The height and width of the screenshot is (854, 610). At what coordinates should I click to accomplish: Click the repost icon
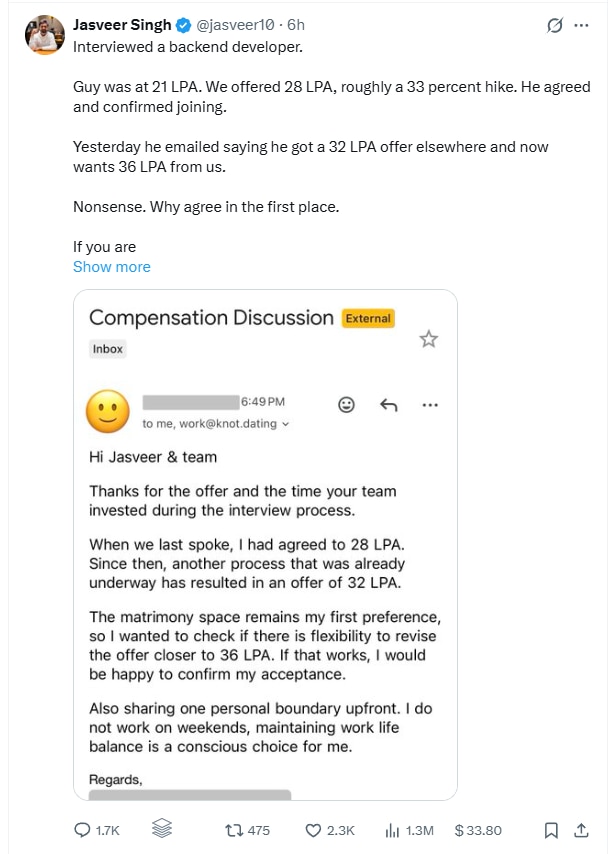(231, 830)
